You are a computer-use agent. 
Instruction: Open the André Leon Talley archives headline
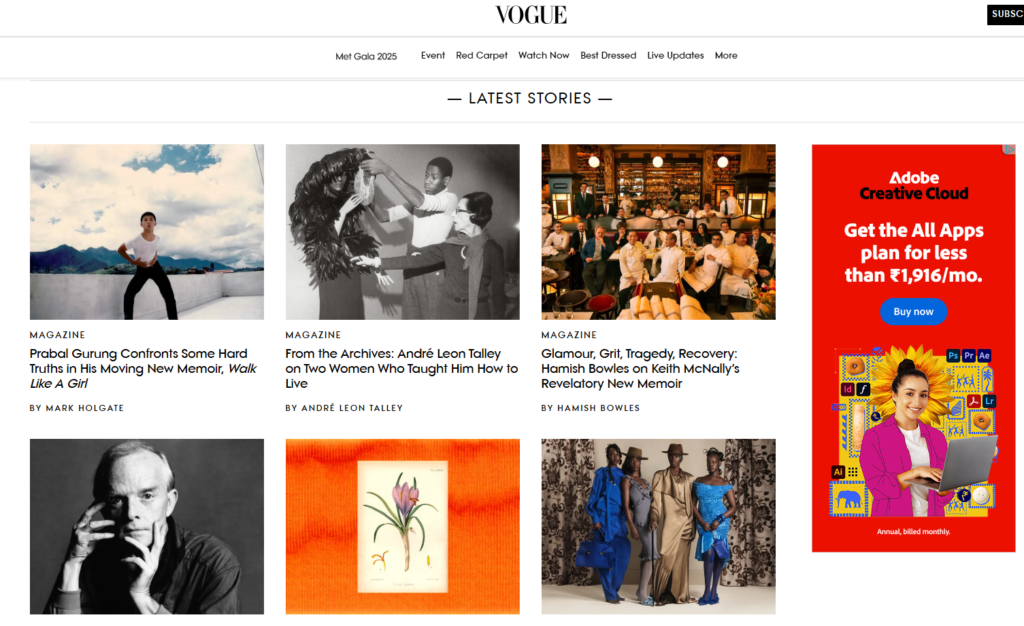point(402,368)
